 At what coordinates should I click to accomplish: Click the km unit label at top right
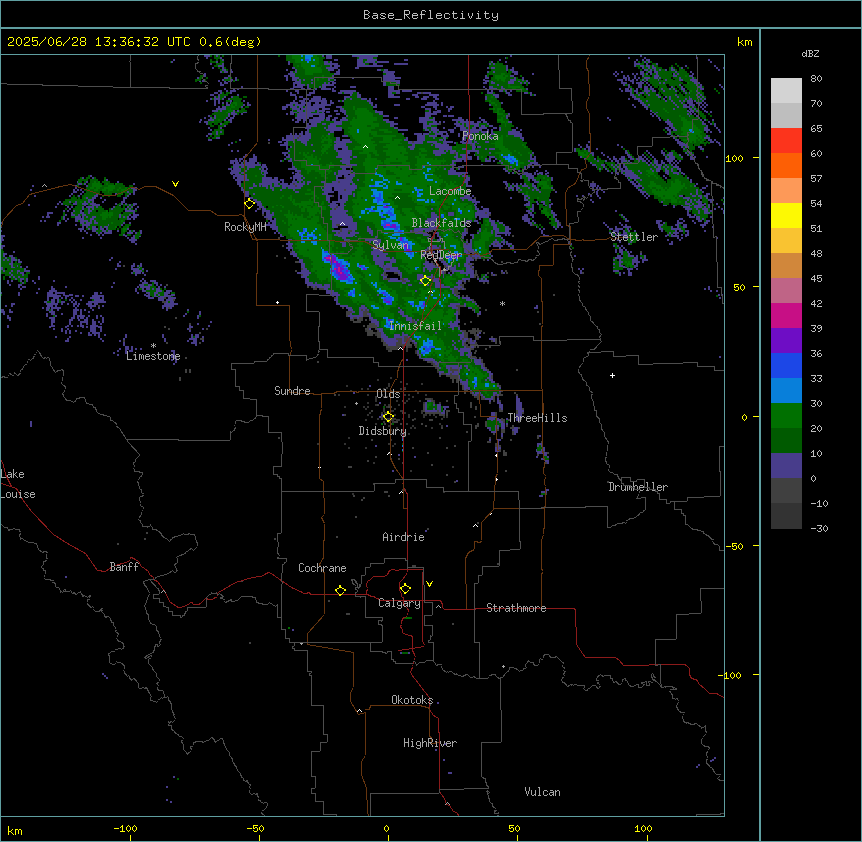pyautogui.click(x=744, y=42)
